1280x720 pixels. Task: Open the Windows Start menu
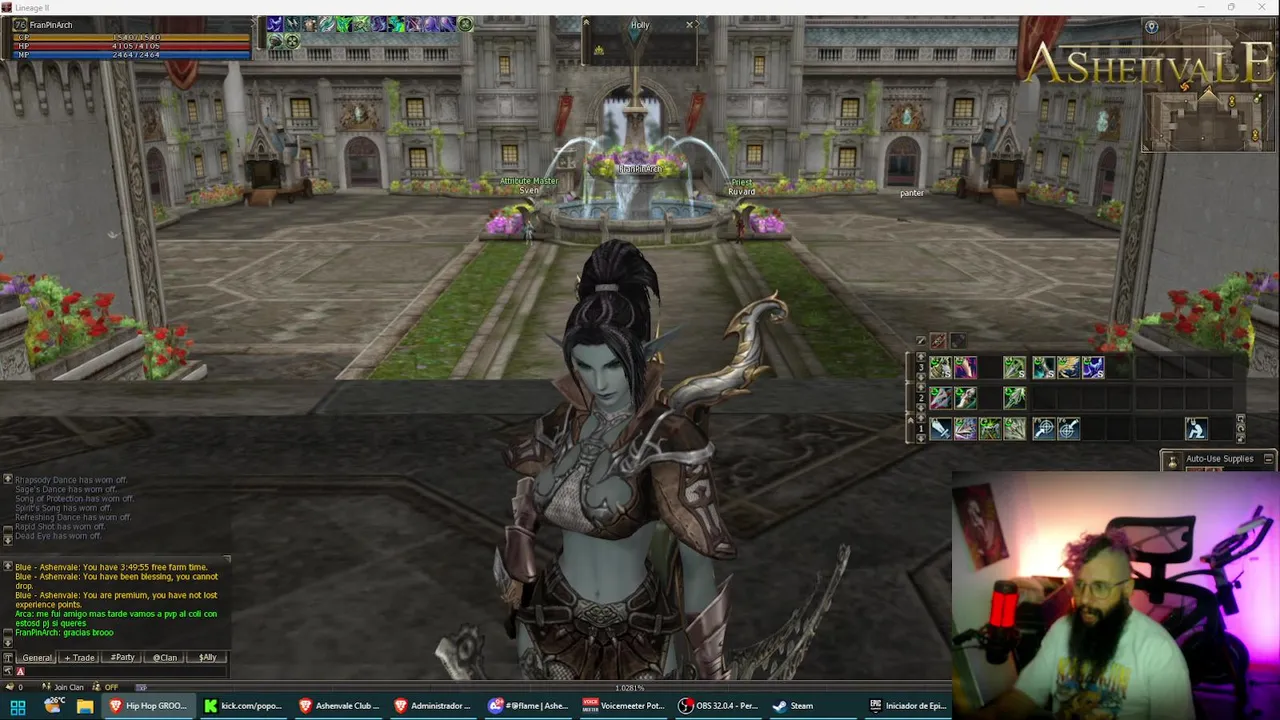(x=18, y=706)
